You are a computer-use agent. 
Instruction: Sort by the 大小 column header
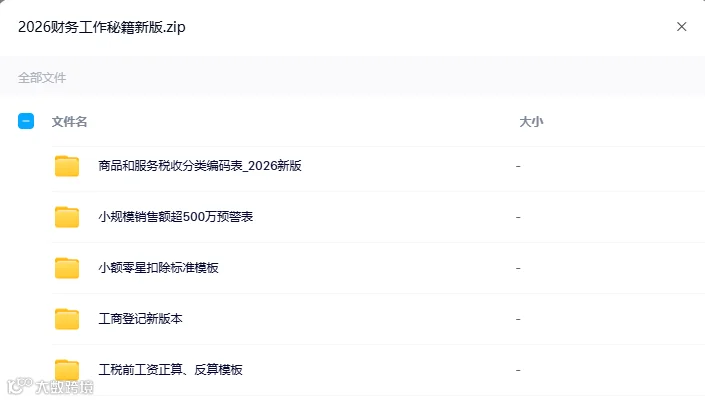coord(531,121)
